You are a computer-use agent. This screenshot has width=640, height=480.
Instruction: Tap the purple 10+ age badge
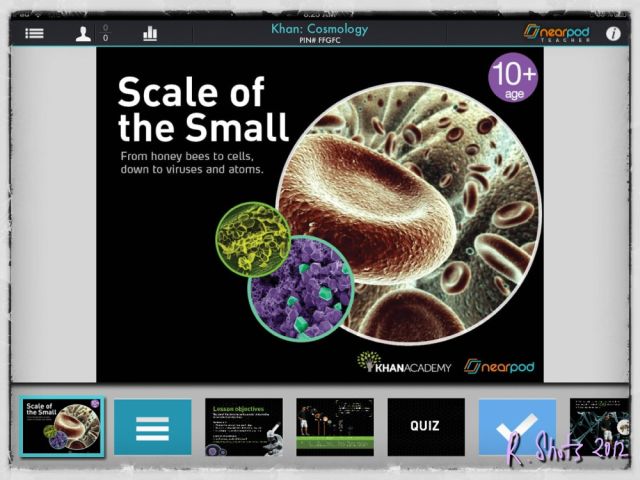point(513,77)
